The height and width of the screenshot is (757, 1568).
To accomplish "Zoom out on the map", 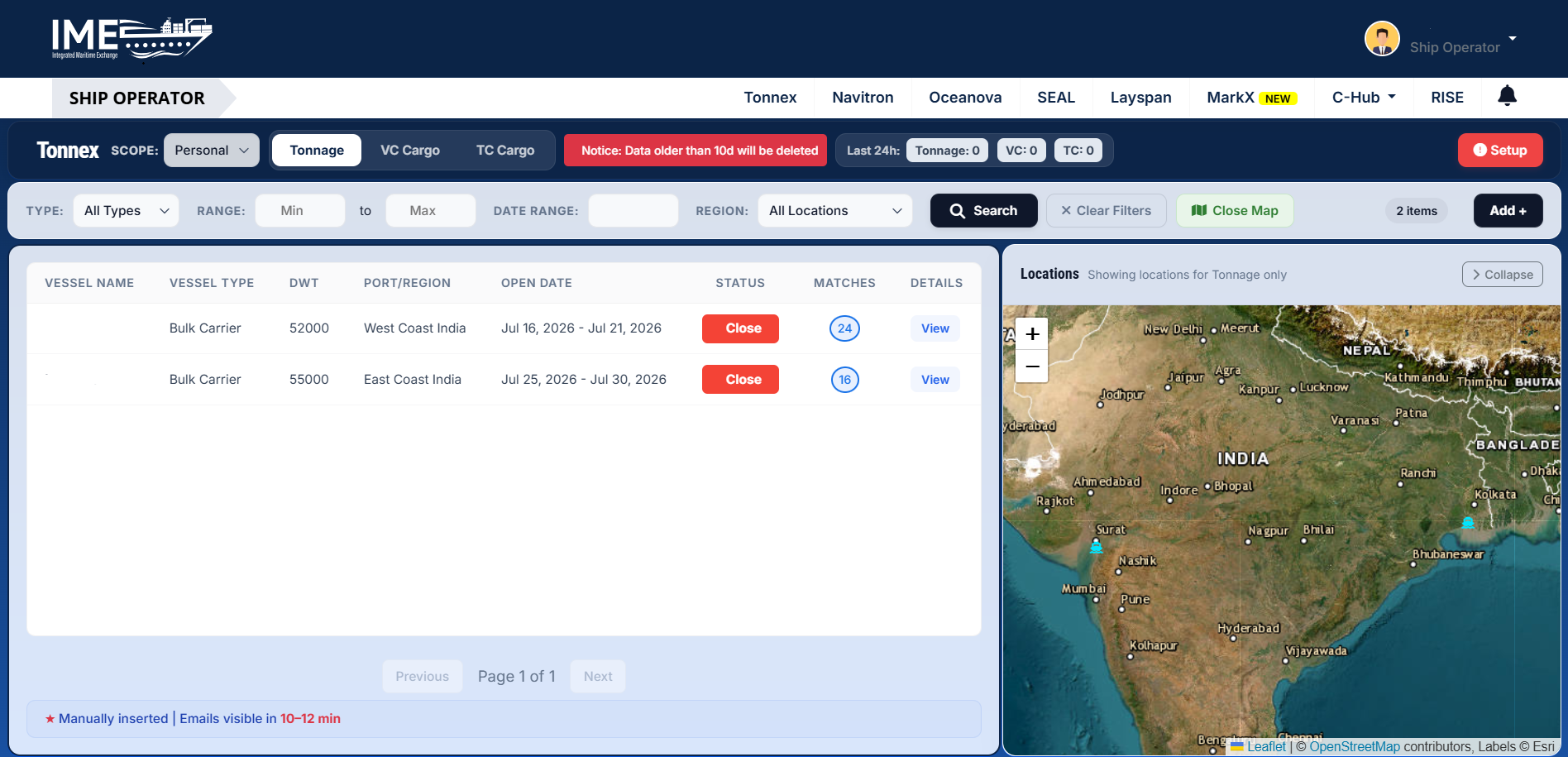I will coord(1032,367).
